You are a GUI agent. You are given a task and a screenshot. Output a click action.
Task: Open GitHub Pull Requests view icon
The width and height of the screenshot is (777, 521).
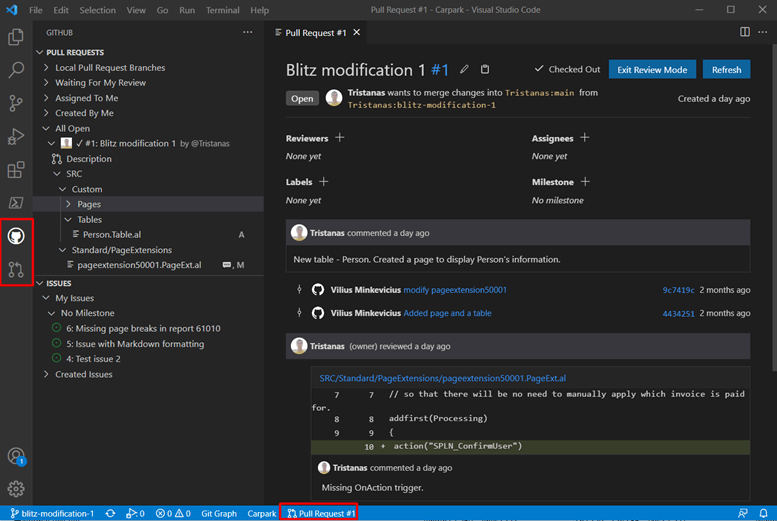tap(16, 269)
